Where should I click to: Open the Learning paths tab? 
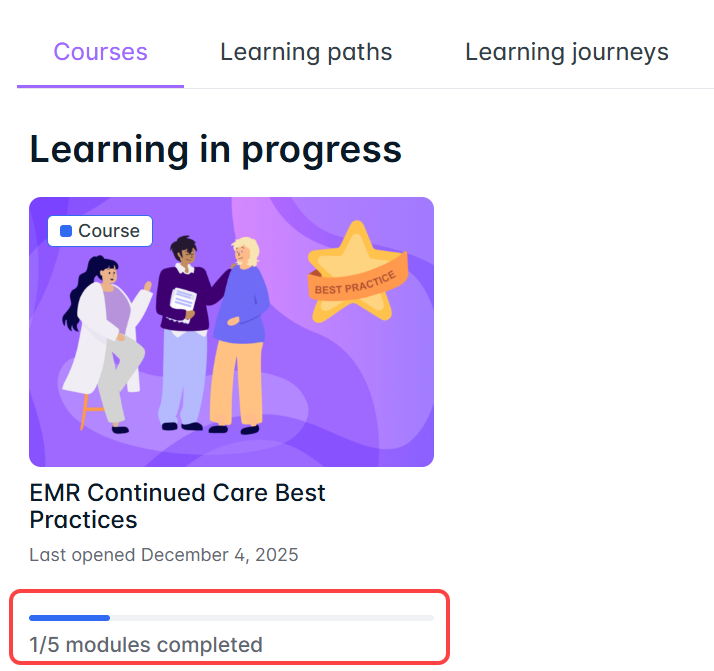[306, 52]
